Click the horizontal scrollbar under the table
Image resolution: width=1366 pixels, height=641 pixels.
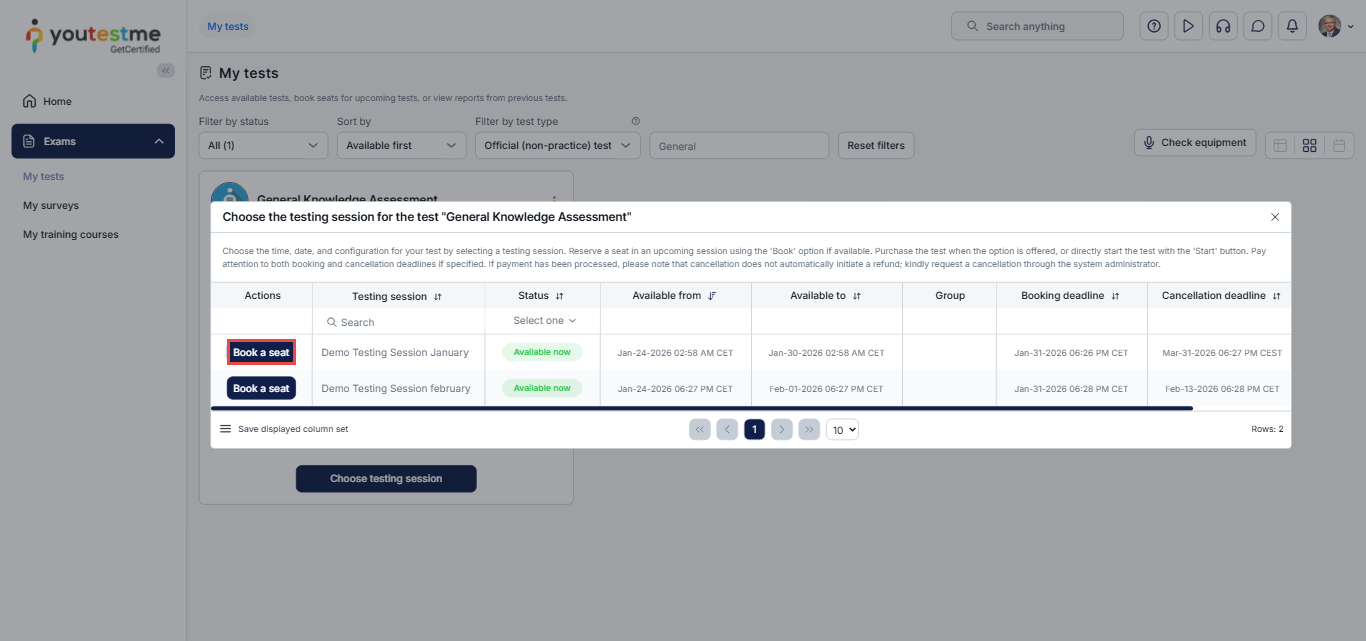coord(700,408)
